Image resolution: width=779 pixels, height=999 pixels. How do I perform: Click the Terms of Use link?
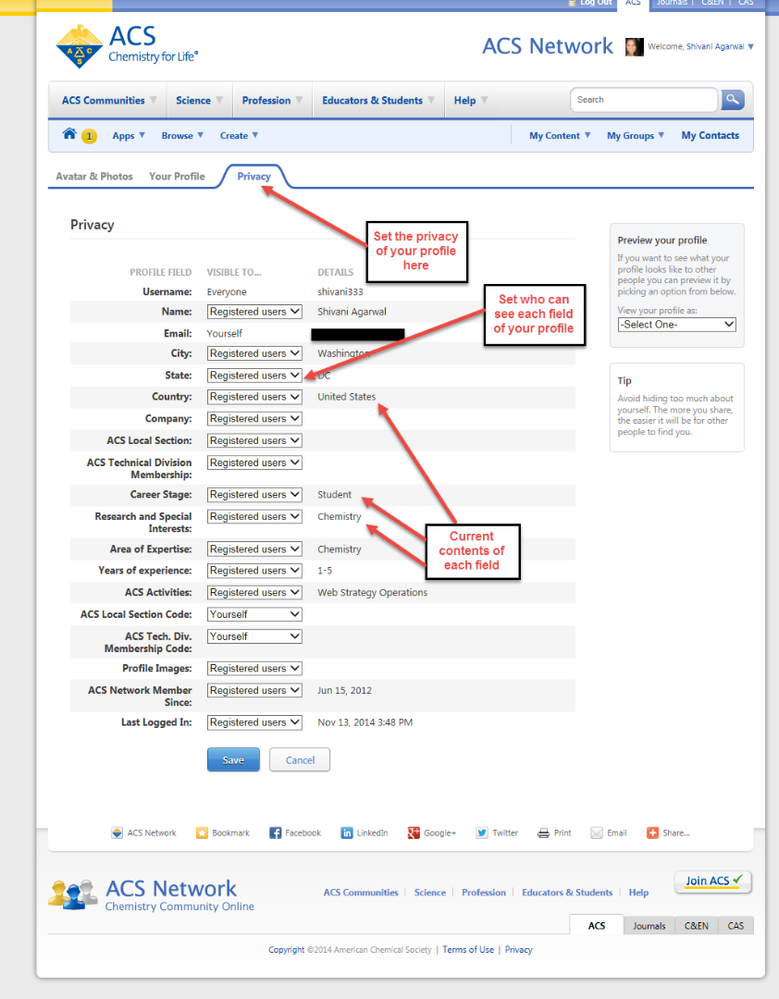[468, 950]
